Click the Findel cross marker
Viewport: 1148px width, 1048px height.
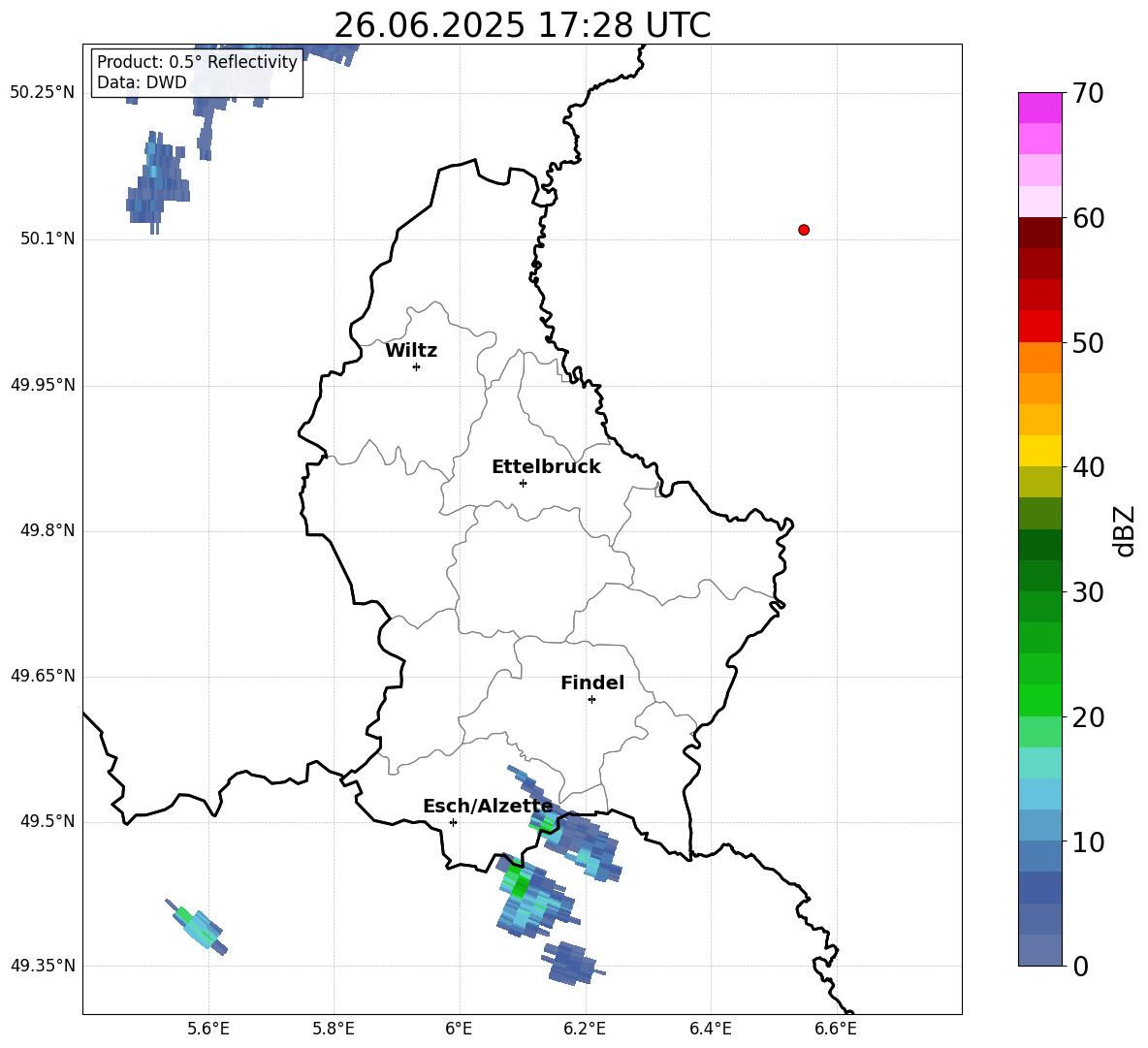[591, 700]
